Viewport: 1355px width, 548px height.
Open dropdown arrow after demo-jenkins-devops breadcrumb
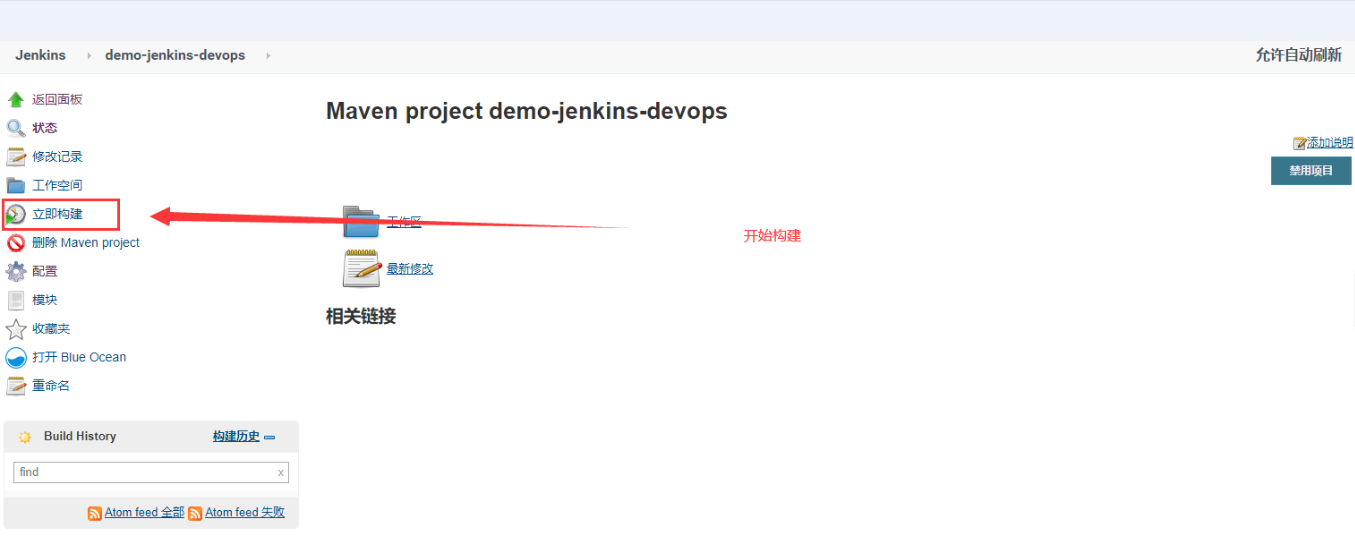268,56
